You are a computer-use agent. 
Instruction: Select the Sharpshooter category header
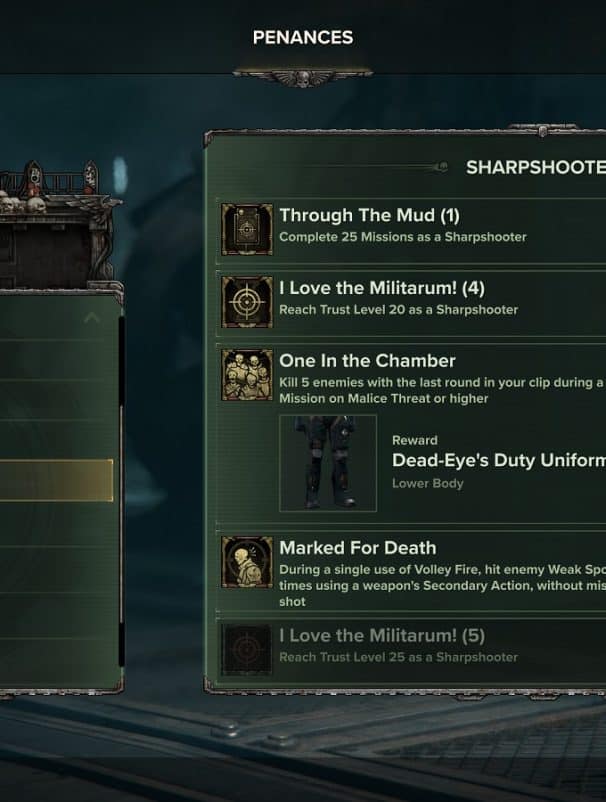pyautogui.click(x=536, y=167)
